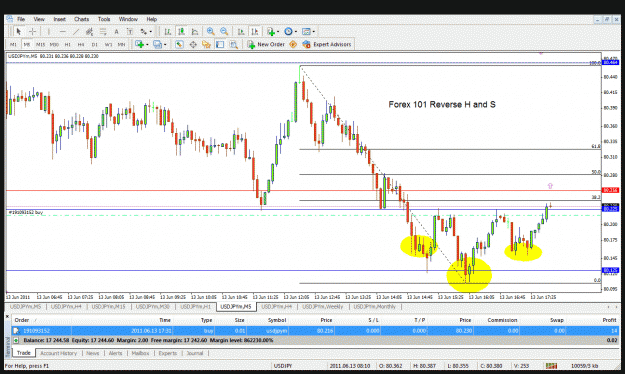Click the orange diamond icon beside New Order

click(293, 44)
